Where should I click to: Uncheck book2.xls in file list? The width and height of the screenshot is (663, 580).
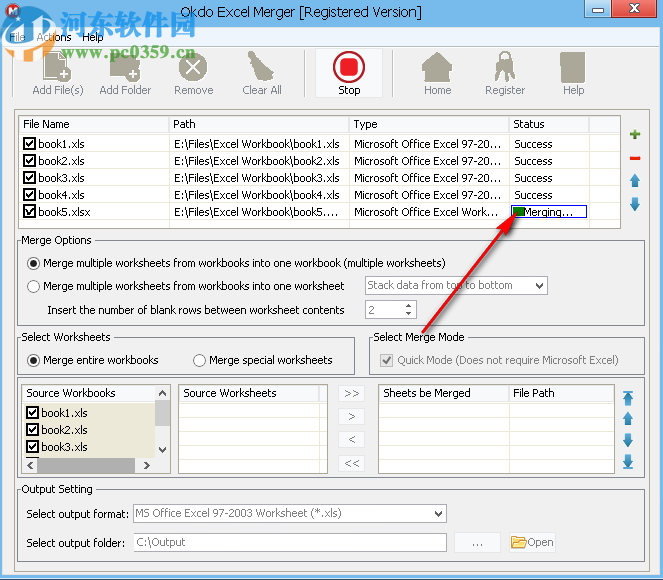[29, 161]
